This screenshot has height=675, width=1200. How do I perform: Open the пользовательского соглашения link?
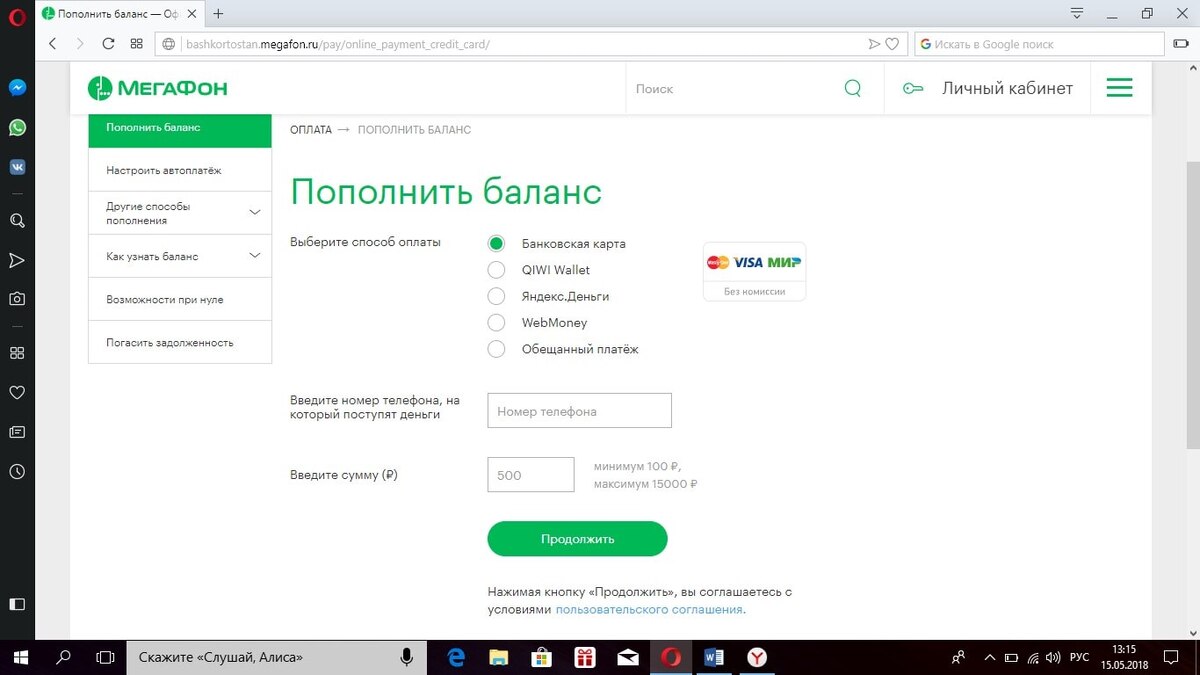point(649,609)
